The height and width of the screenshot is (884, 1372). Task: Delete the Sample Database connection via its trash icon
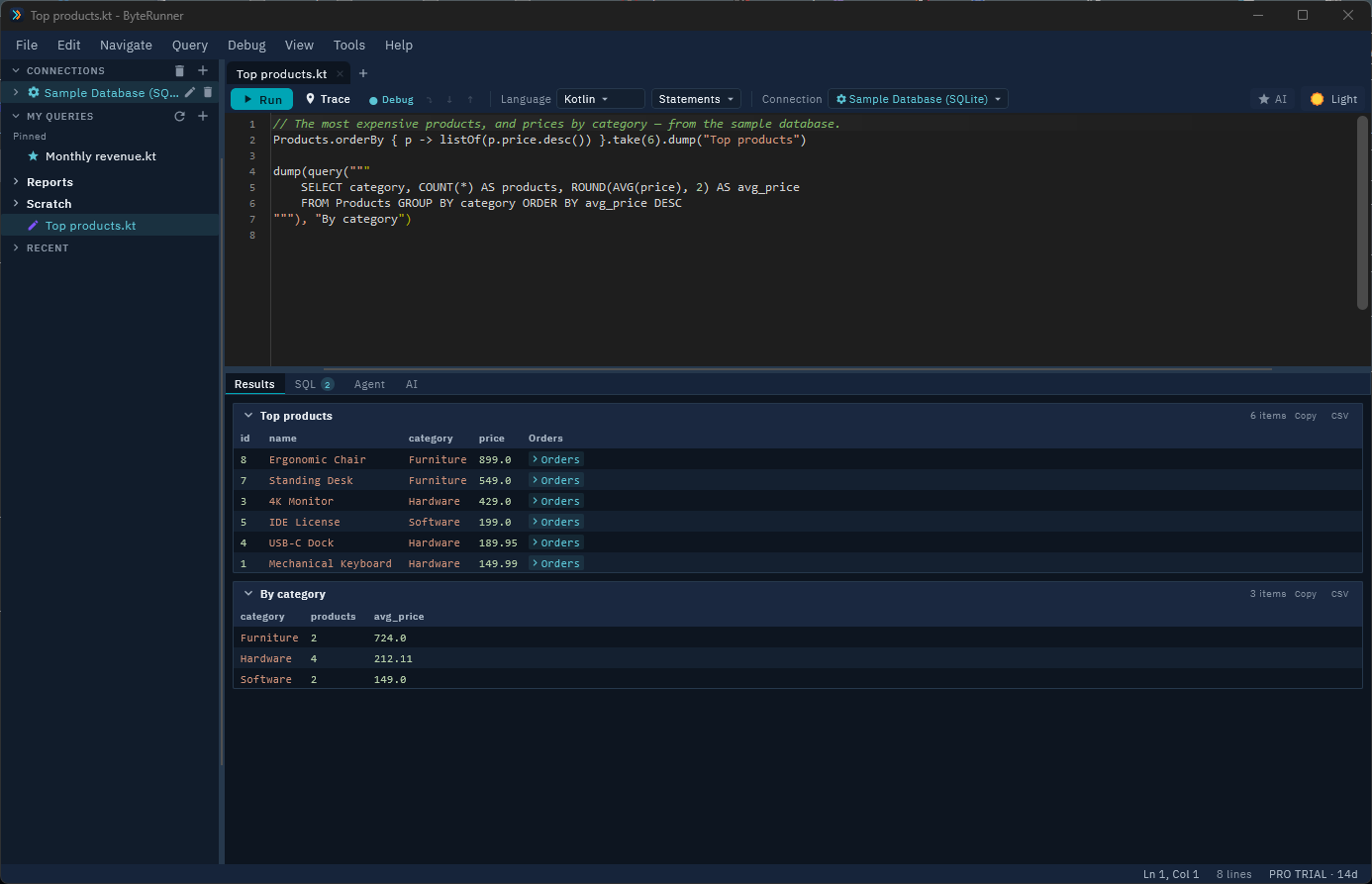[x=208, y=92]
